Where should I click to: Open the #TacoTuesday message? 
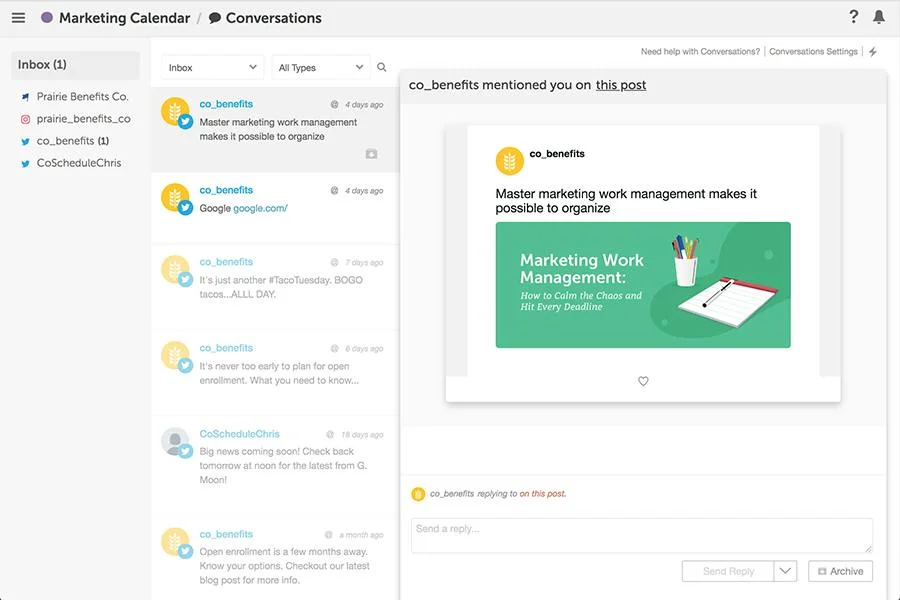(275, 287)
